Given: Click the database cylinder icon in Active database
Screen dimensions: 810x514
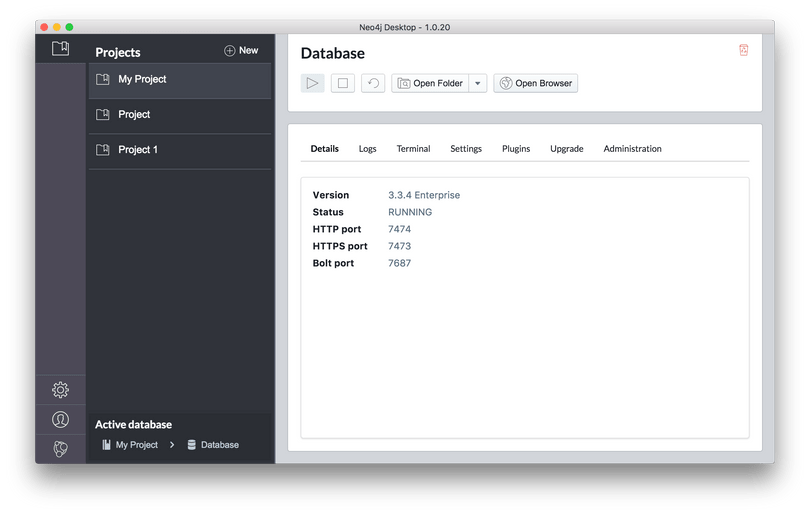Looking at the screenshot, I should pyautogui.click(x=192, y=445).
